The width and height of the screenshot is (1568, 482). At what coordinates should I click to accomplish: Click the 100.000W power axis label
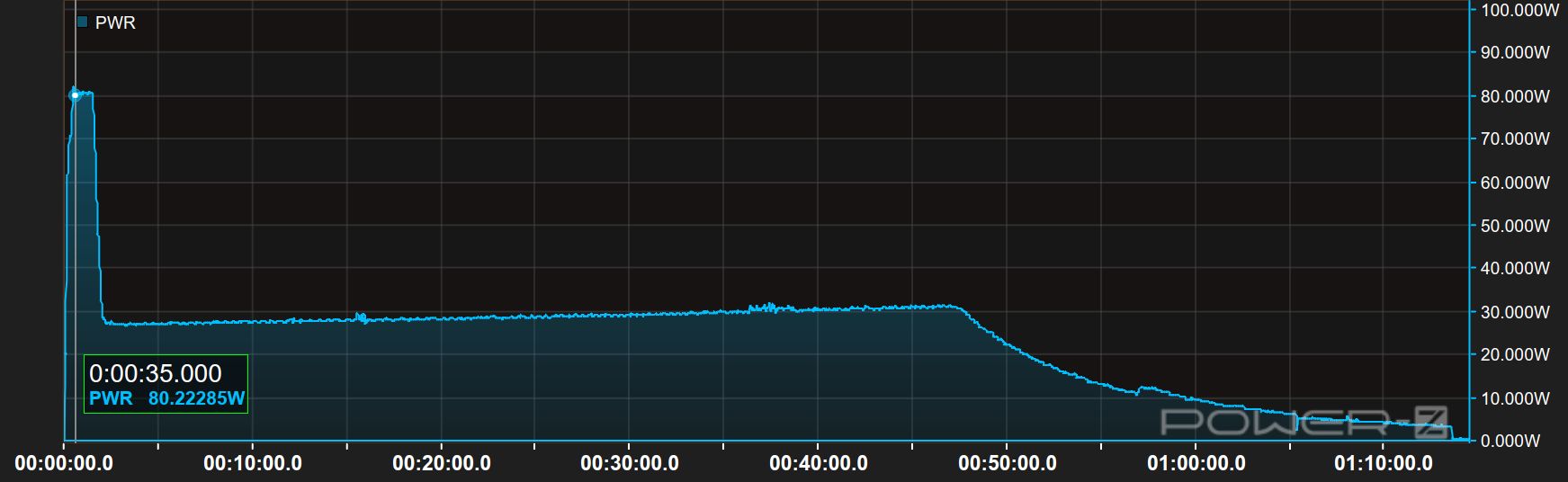coord(1519,11)
